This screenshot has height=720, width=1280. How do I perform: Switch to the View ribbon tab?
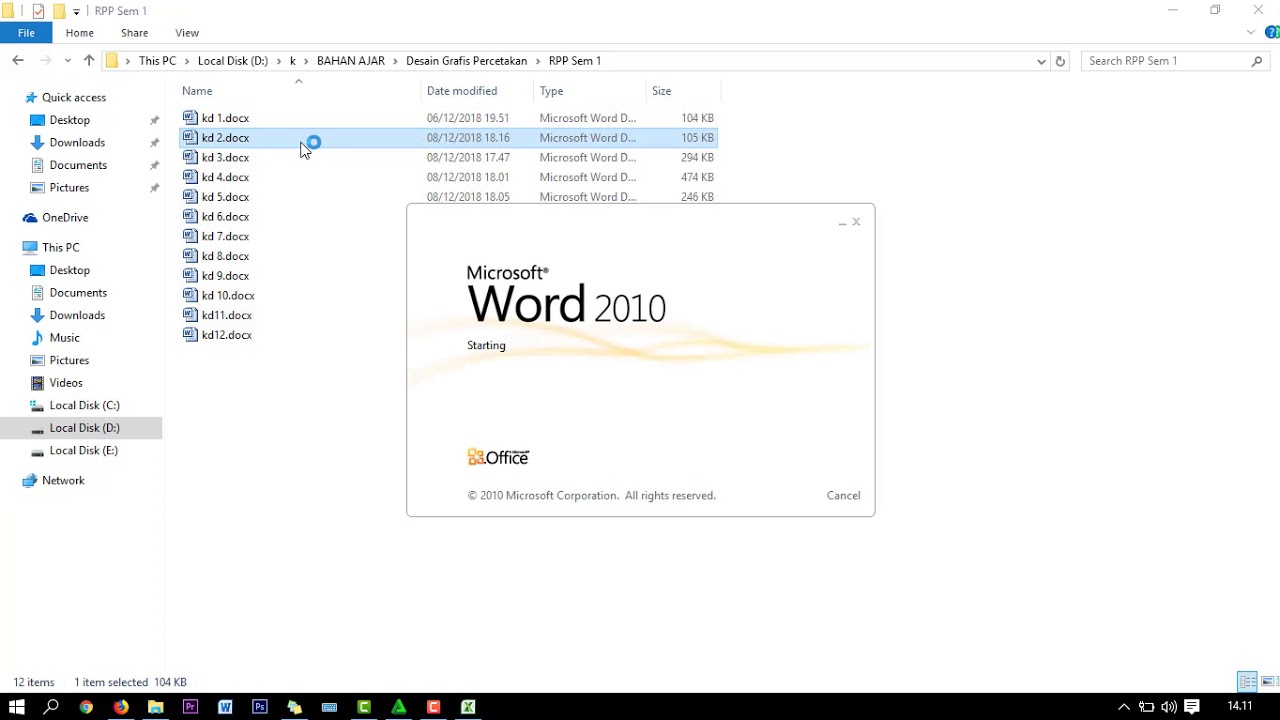[x=187, y=33]
